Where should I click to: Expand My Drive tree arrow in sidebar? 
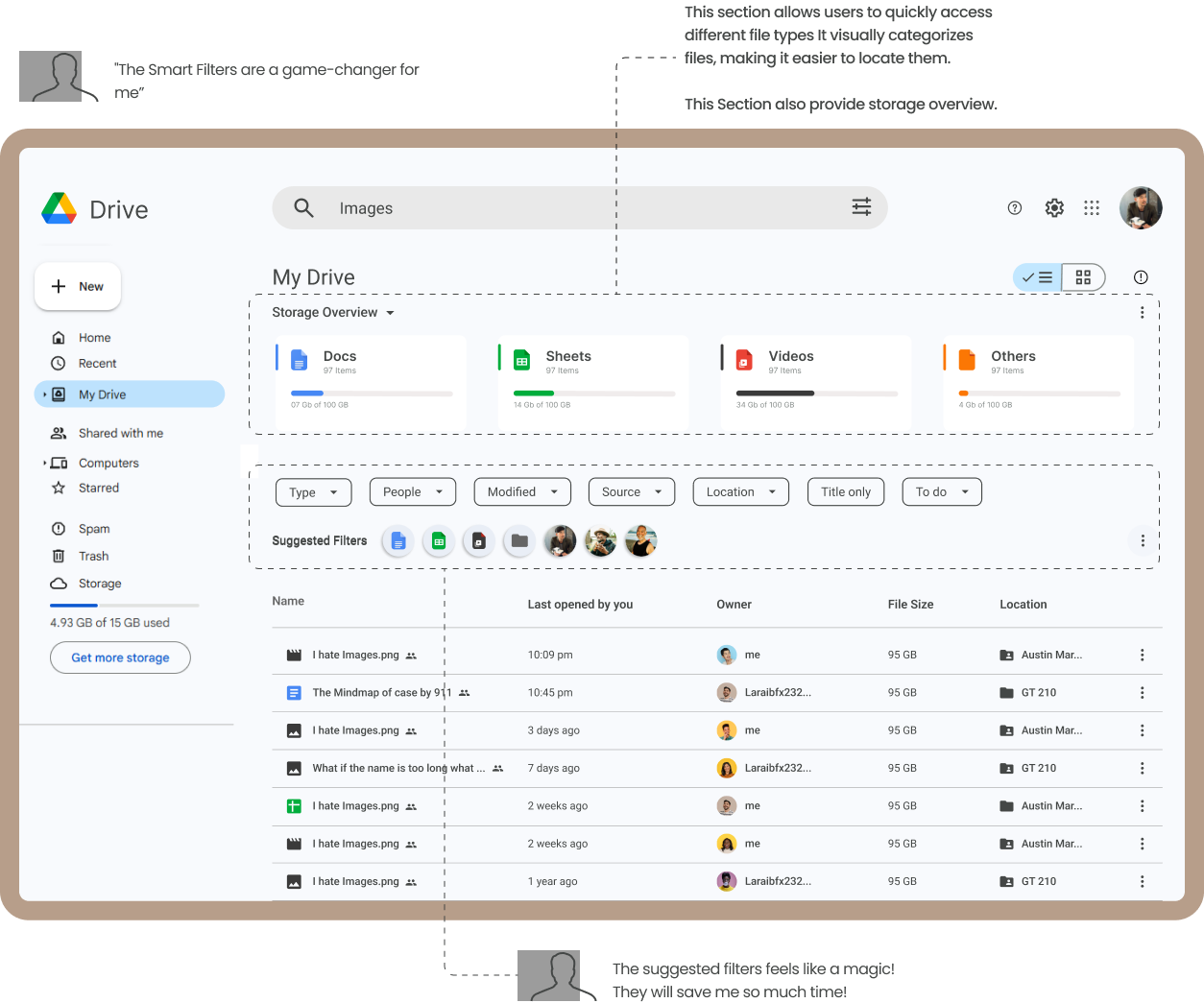pos(44,394)
